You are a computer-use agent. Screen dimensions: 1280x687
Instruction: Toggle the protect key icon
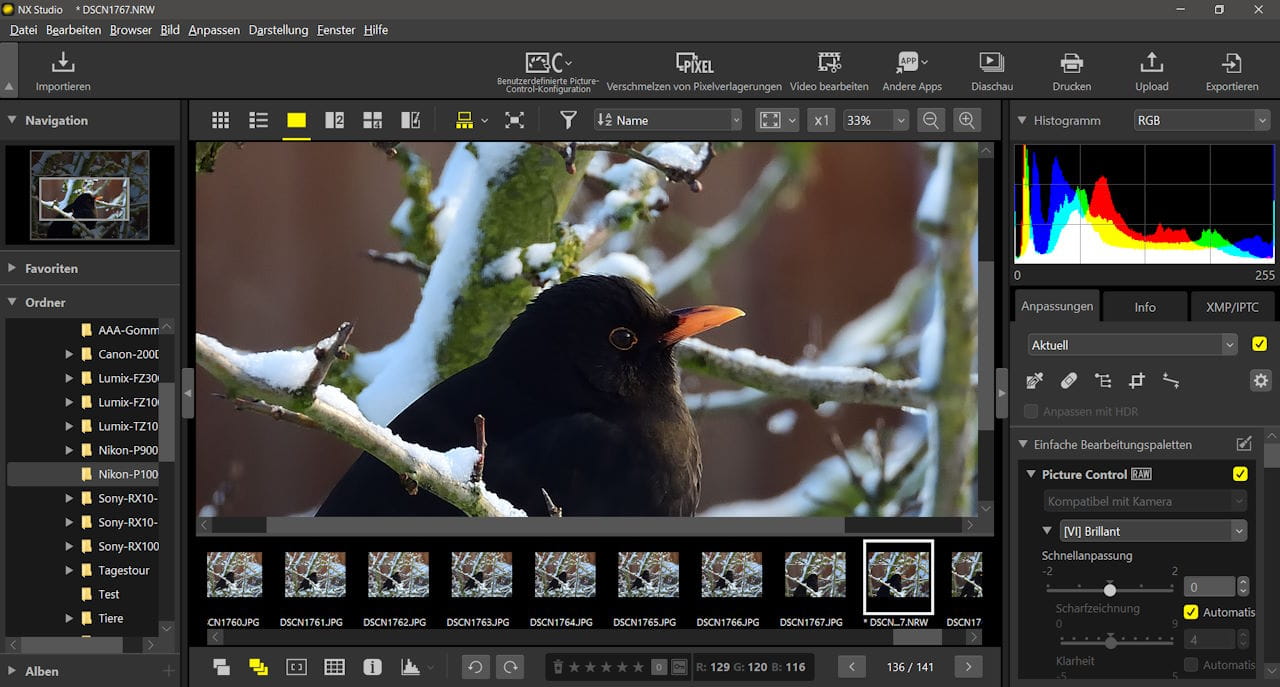(680, 667)
